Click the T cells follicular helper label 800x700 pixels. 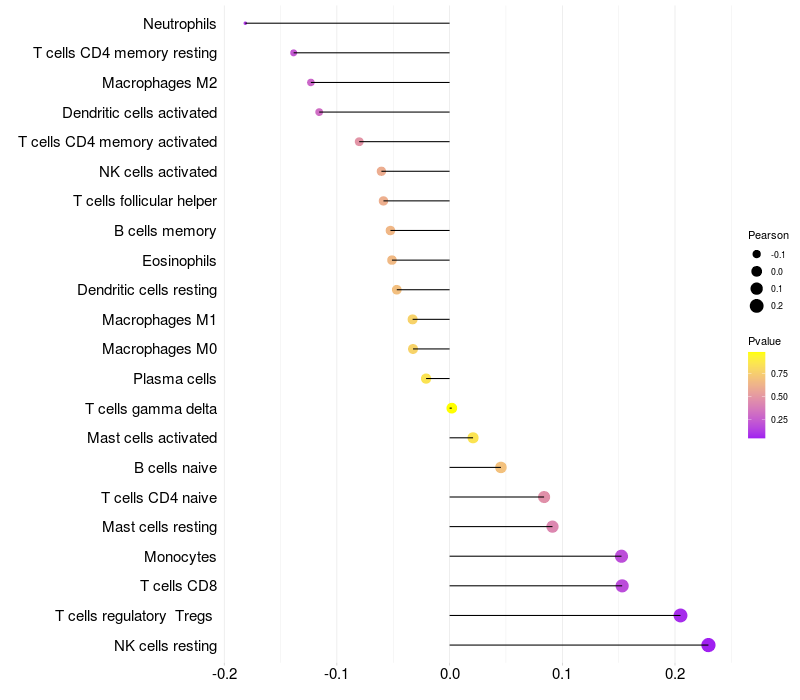(x=145, y=201)
